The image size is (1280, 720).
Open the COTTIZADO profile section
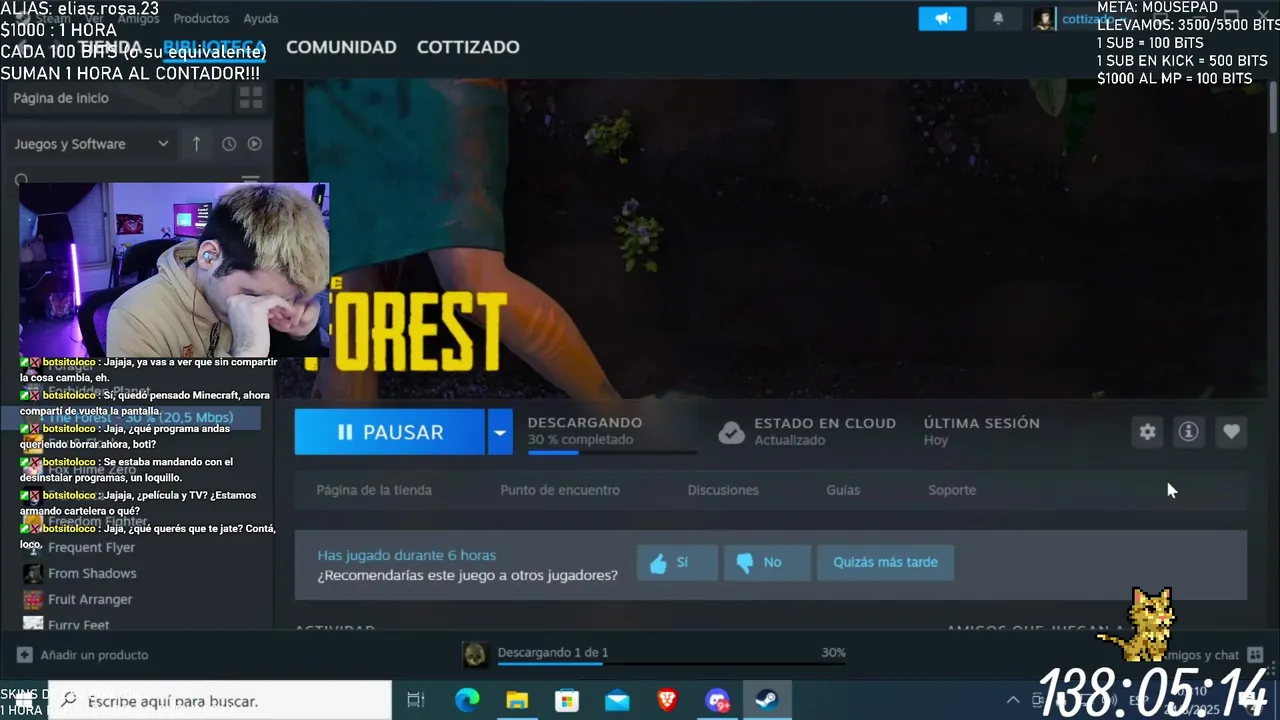click(468, 47)
